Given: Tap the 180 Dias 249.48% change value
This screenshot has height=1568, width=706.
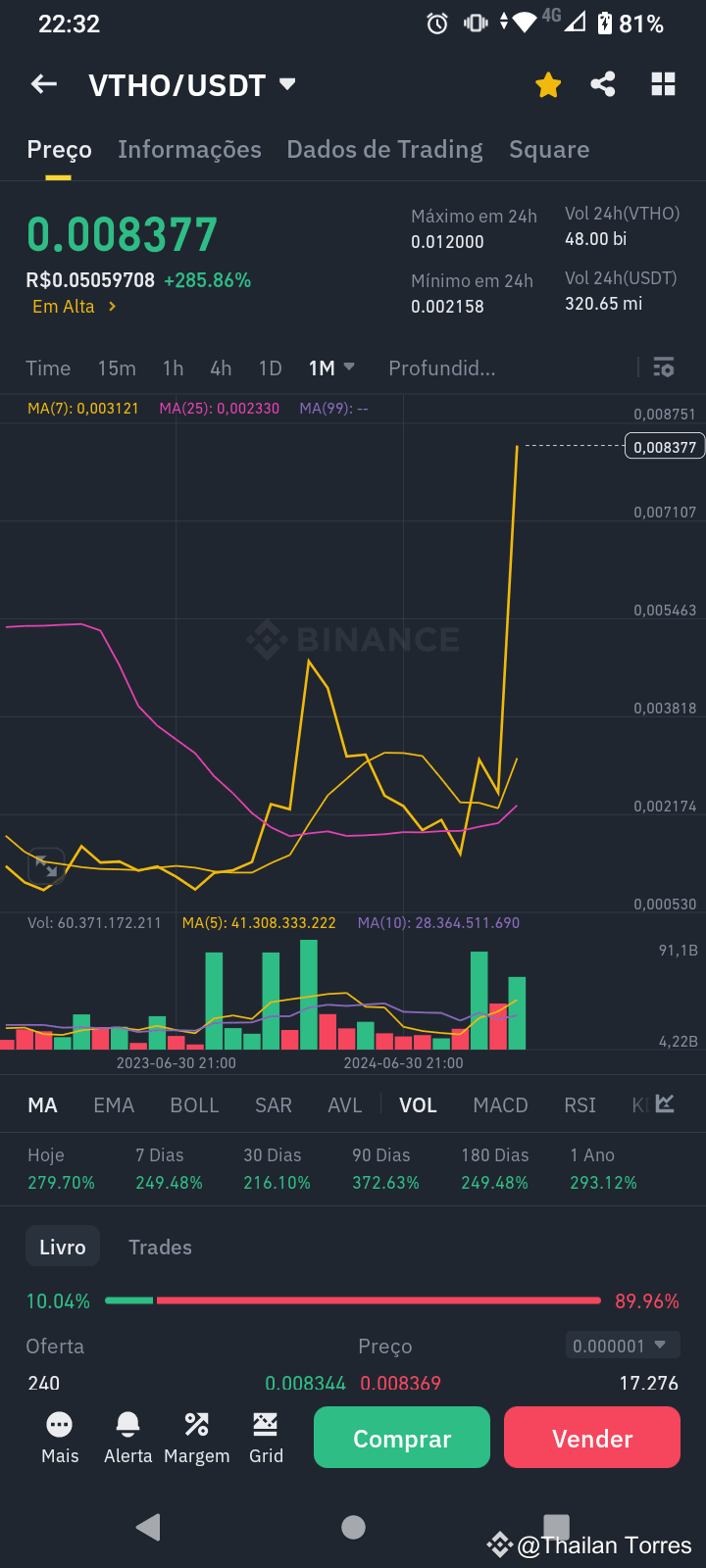Looking at the screenshot, I should pyautogui.click(x=494, y=1183).
